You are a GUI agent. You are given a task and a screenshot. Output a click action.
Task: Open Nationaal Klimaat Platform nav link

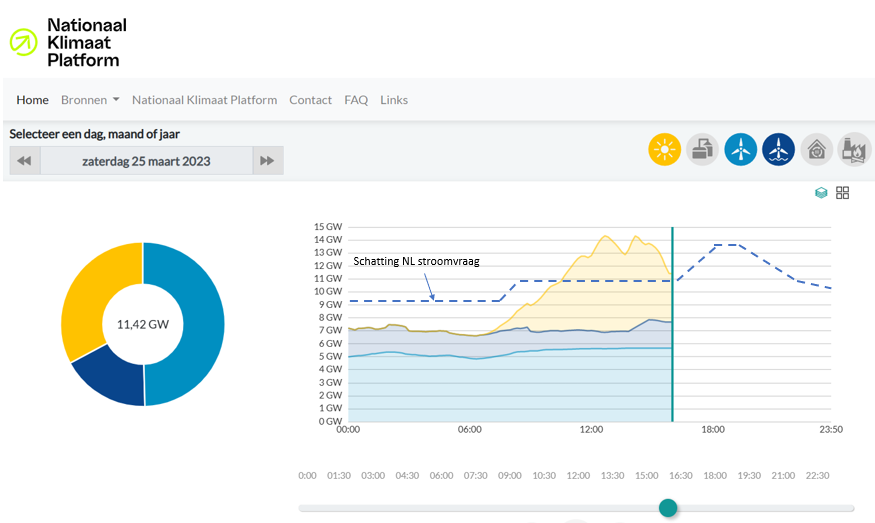204,100
